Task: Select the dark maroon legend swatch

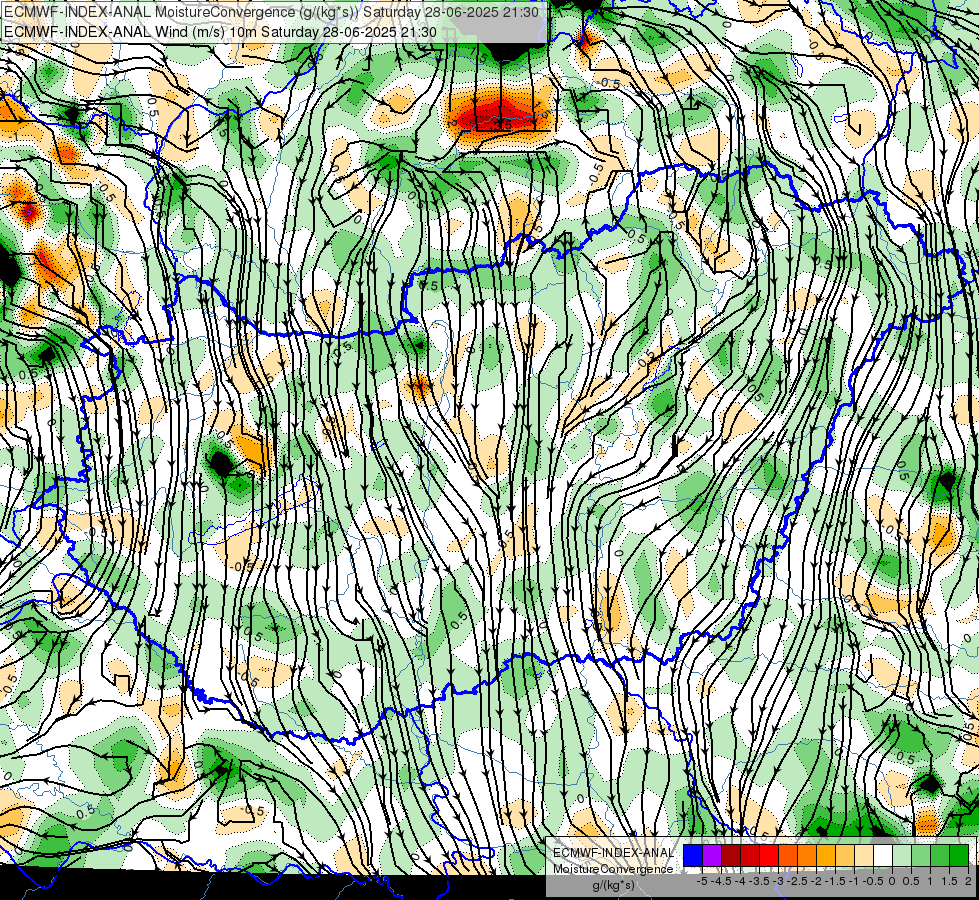Action: click(x=731, y=855)
